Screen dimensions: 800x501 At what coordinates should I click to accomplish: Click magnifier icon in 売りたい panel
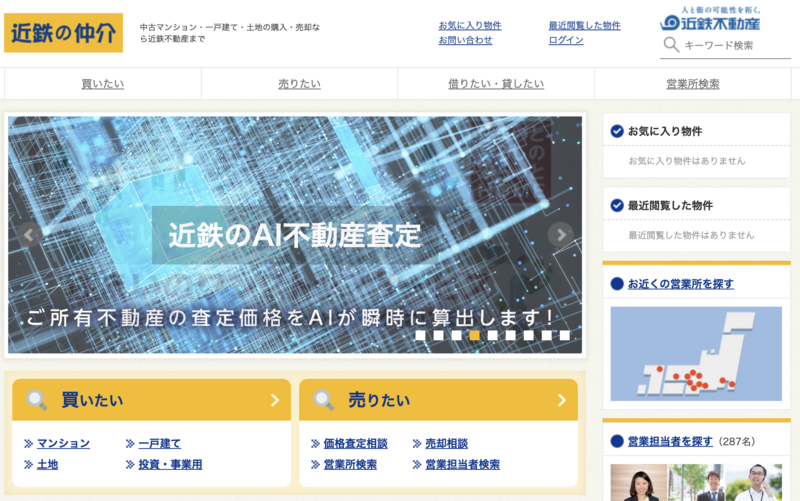(x=323, y=400)
